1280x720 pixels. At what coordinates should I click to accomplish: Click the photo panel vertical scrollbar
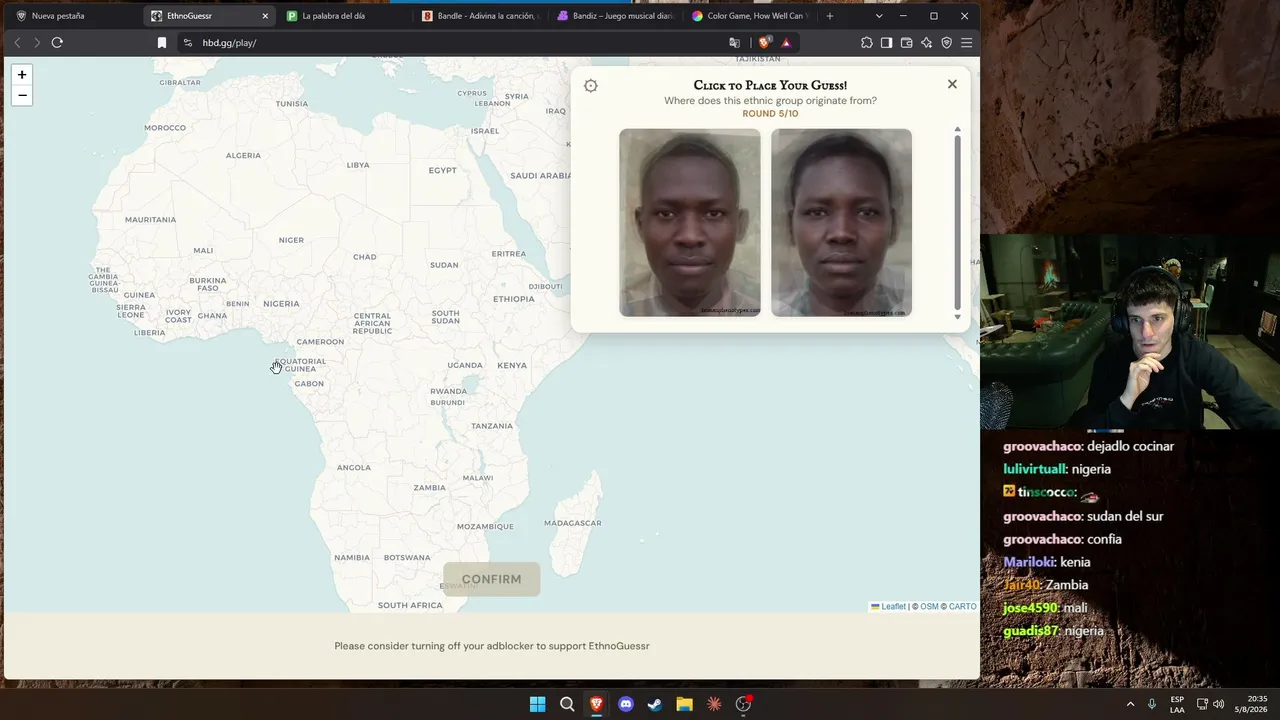click(x=957, y=222)
